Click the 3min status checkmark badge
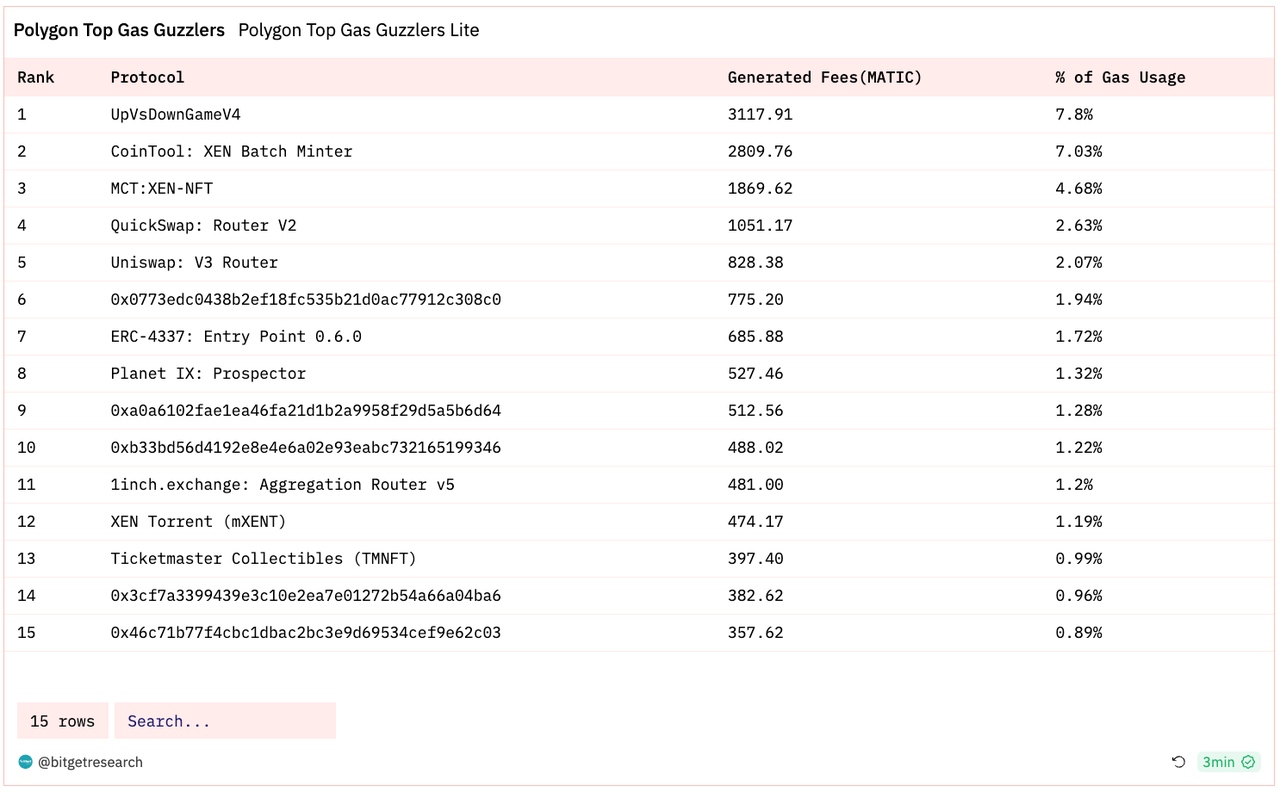This screenshot has height=792, width=1280. pos(1229,762)
